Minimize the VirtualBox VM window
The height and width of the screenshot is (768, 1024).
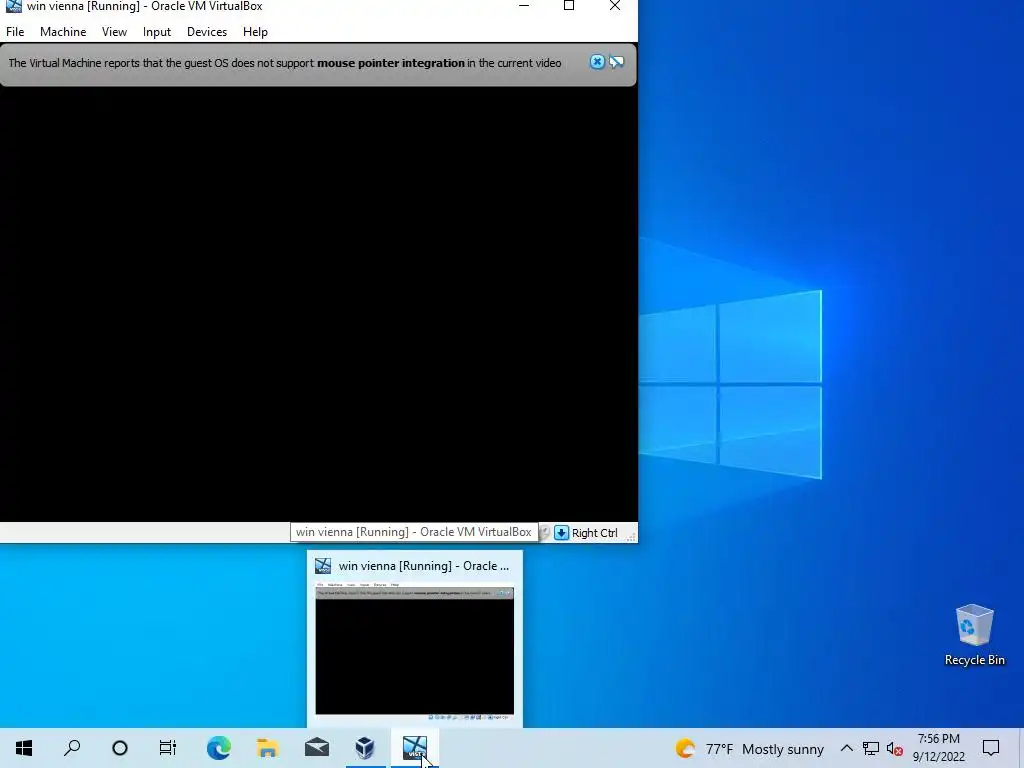coord(524,6)
